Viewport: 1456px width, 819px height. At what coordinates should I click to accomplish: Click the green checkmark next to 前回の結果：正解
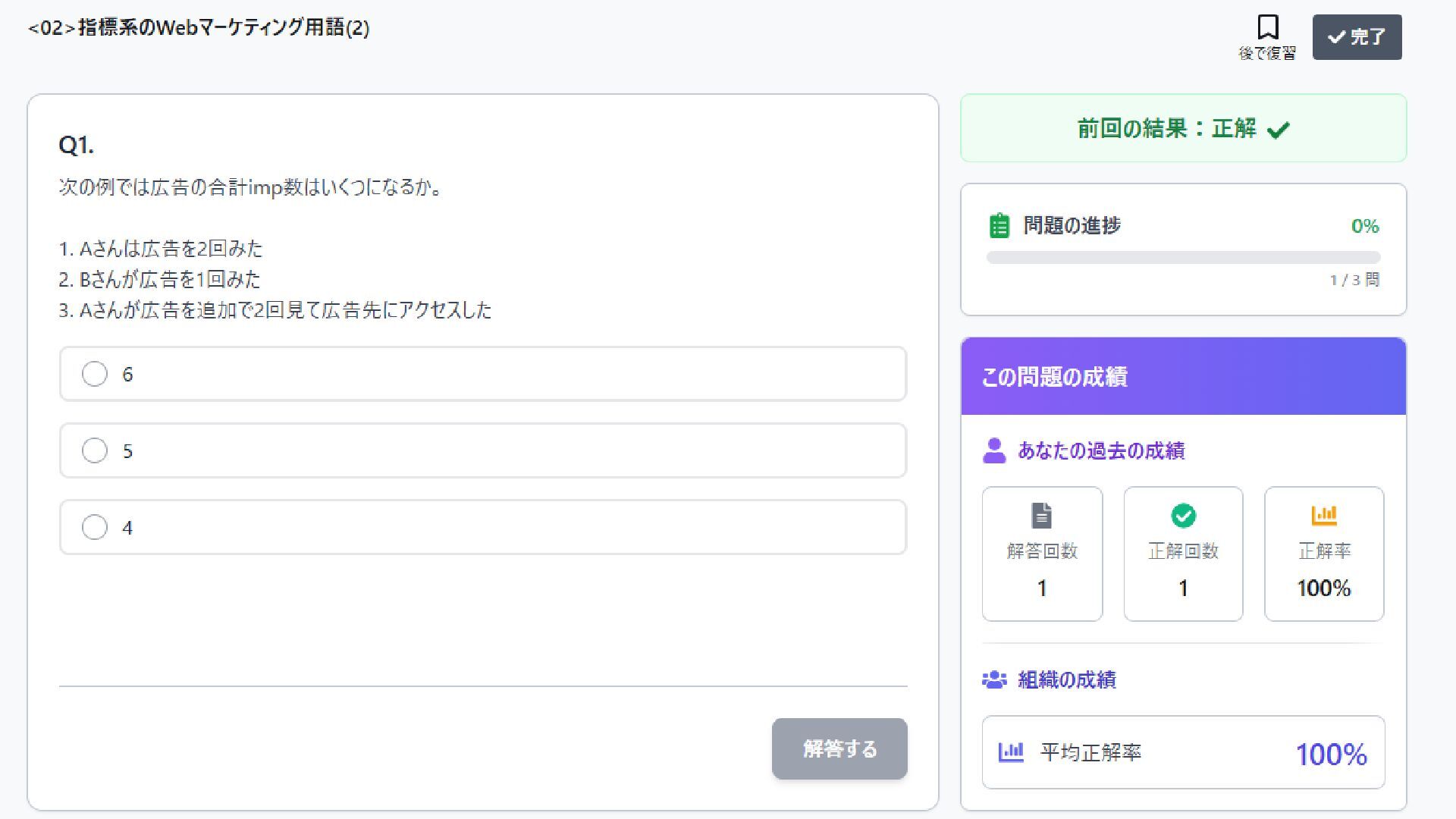(1278, 130)
